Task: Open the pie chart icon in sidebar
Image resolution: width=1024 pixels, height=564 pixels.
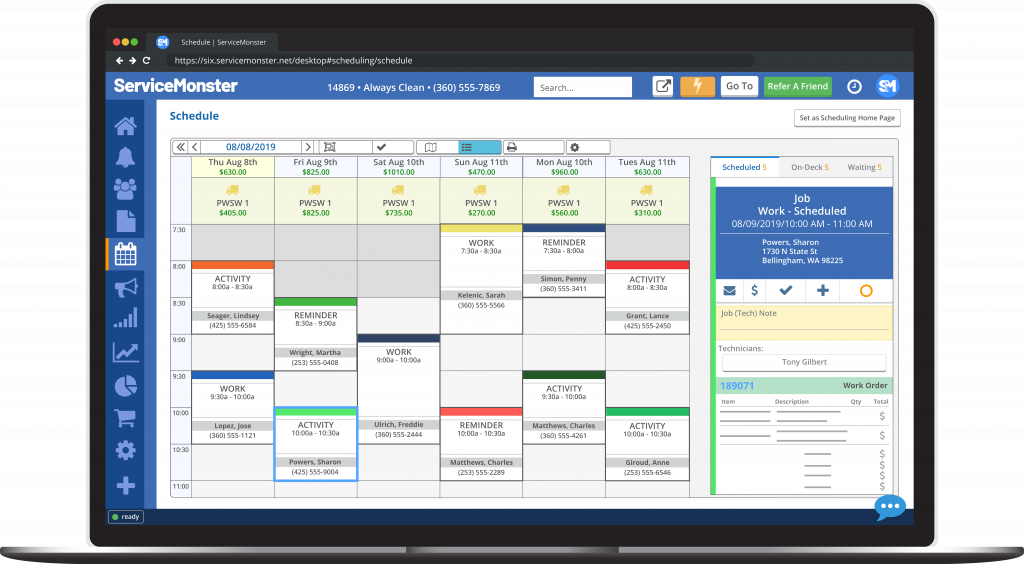Action: pos(125,386)
